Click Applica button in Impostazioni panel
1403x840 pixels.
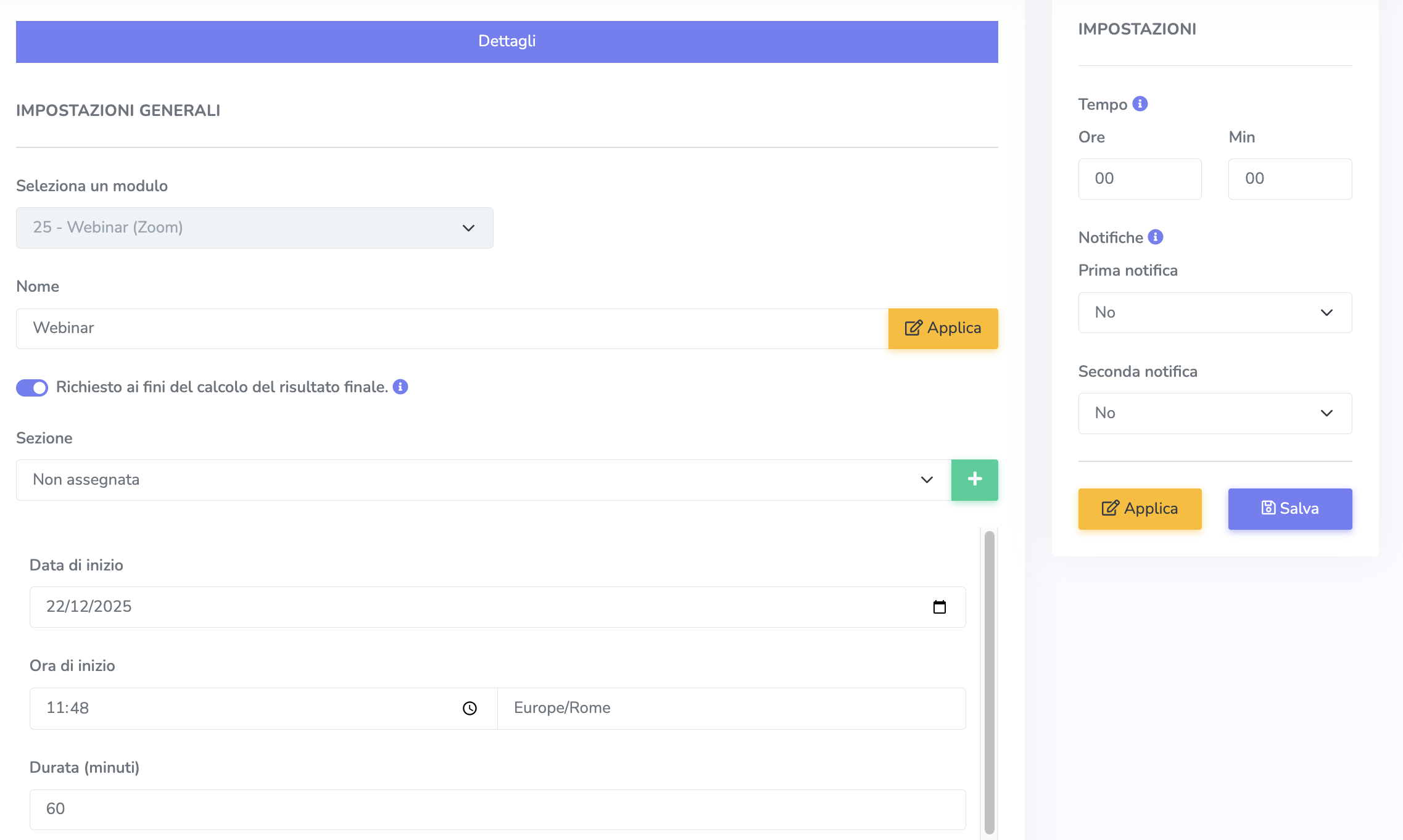click(1140, 509)
